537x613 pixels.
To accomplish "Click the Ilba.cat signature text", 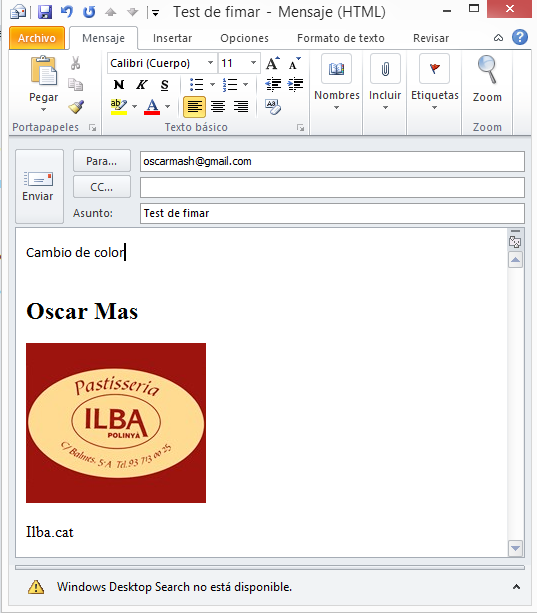I will (x=50, y=532).
